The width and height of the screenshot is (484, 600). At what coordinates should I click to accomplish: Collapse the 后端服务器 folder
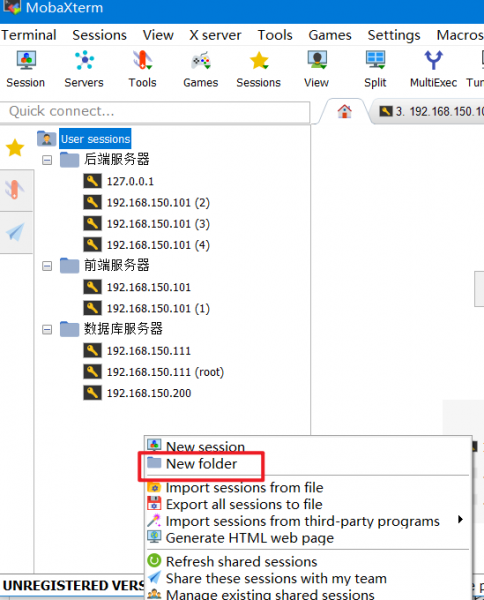click(x=47, y=160)
